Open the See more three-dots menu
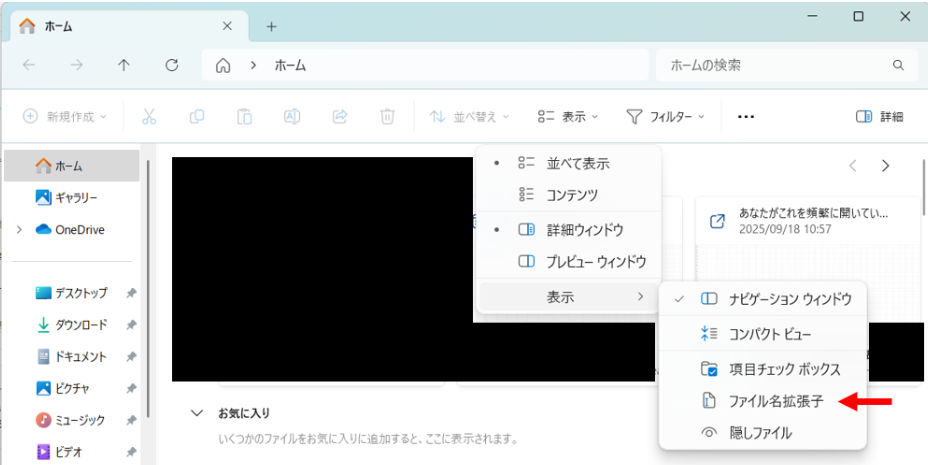Screen dimensions: 928x465 pyautogui.click(x=745, y=117)
